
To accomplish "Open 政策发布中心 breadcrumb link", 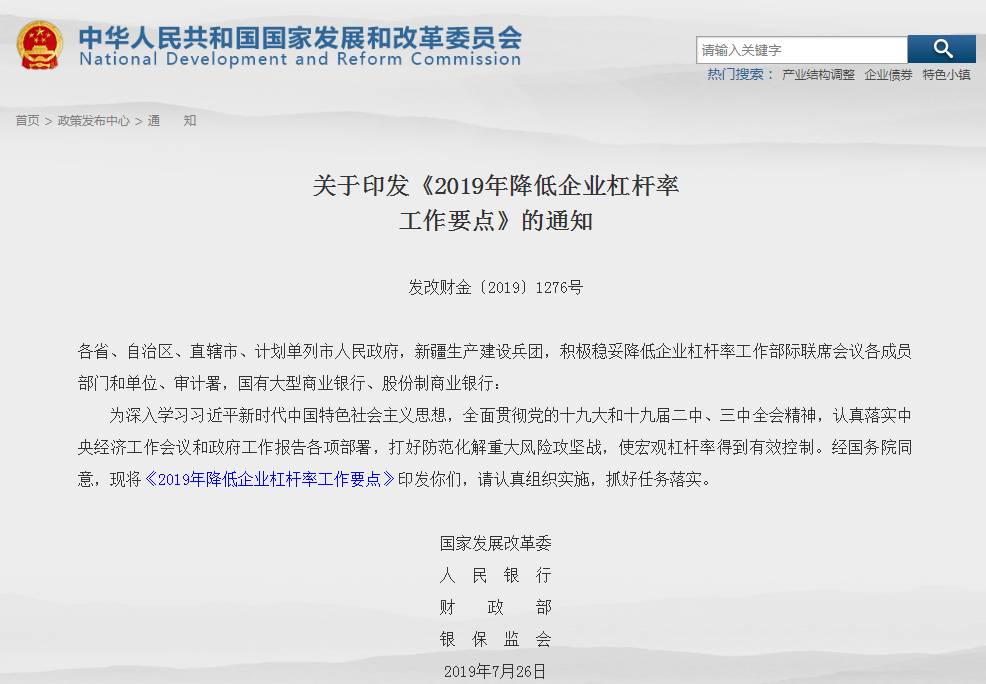I will [x=94, y=120].
